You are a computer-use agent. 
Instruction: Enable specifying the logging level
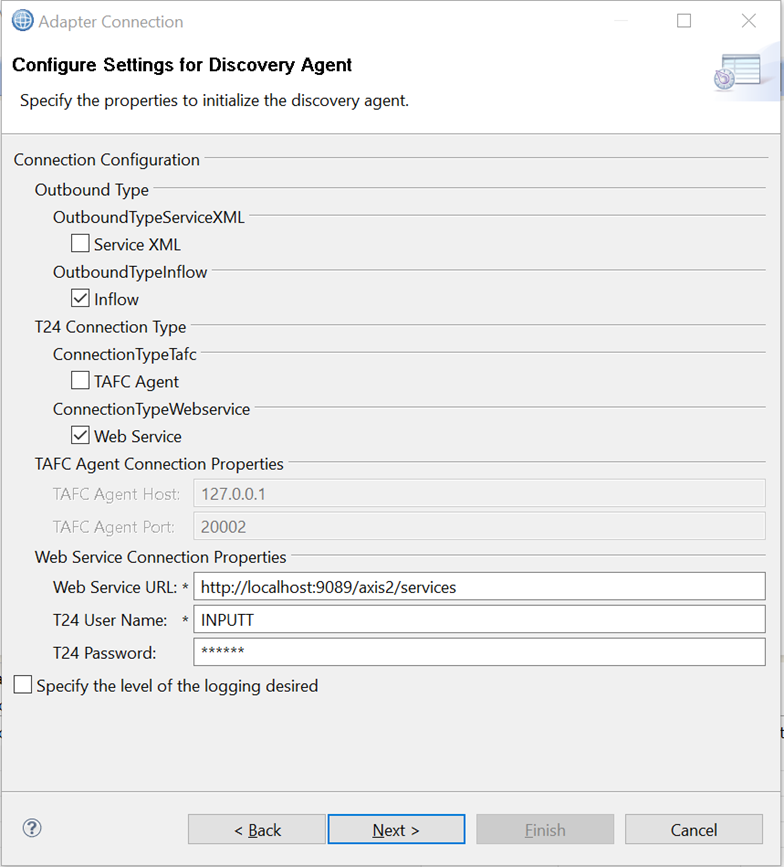click(x=23, y=686)
